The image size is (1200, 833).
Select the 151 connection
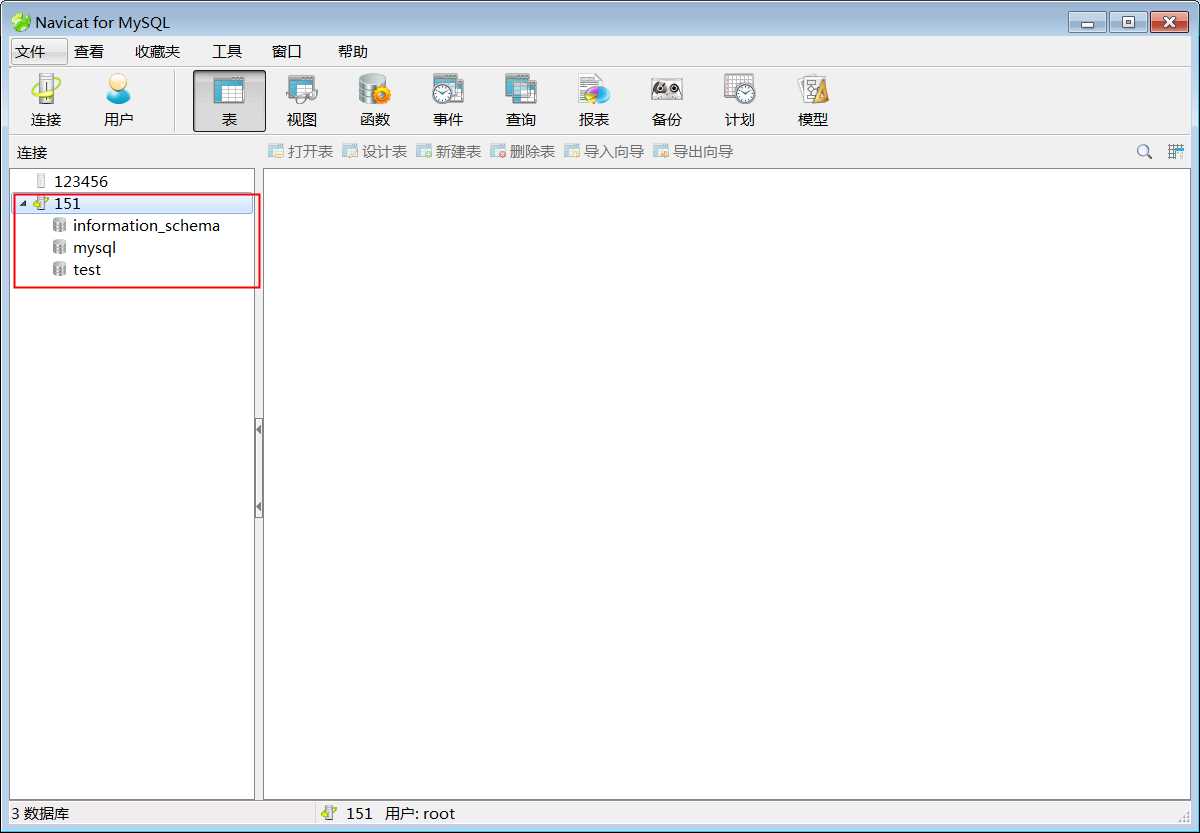coord(67,204)
